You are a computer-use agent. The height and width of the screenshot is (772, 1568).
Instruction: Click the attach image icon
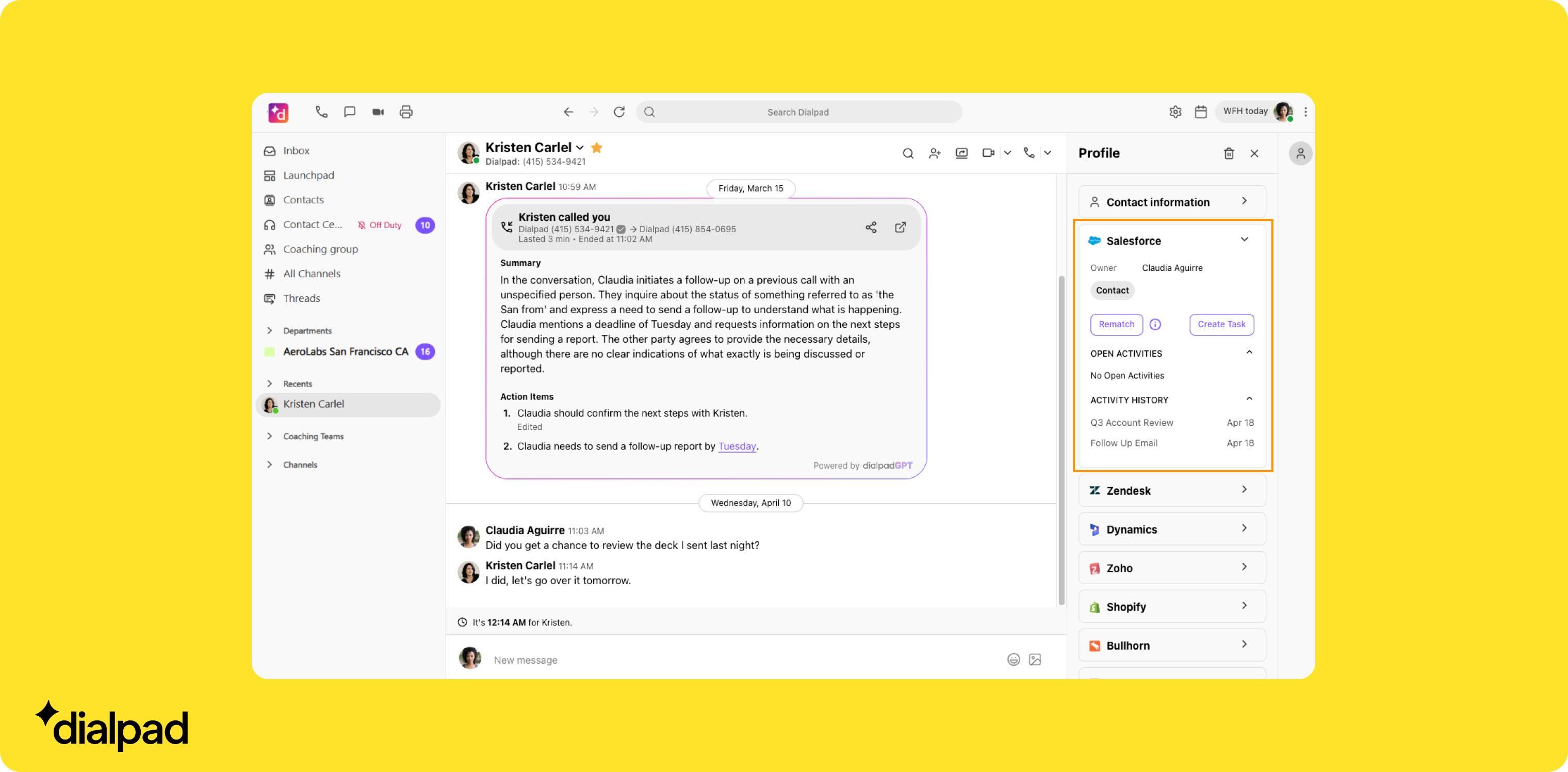tap(1035, 660)
